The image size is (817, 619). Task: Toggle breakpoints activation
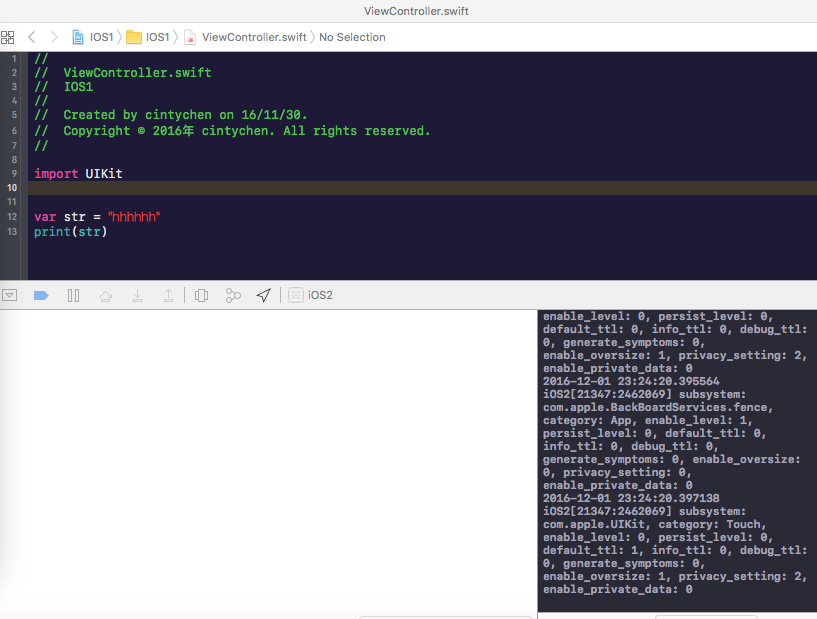(41, 295)
